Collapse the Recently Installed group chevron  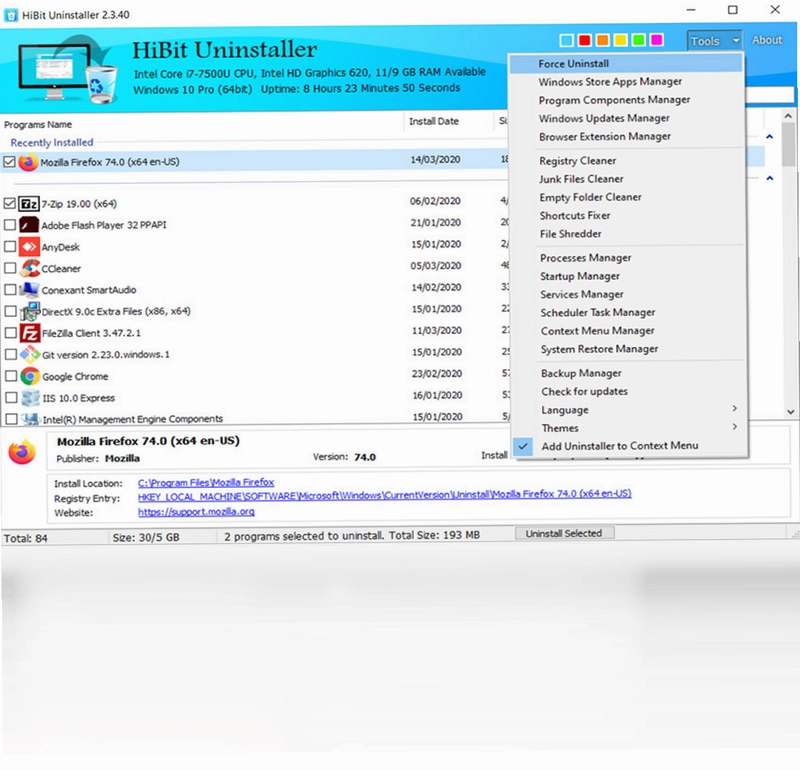(x=769, y=137)
